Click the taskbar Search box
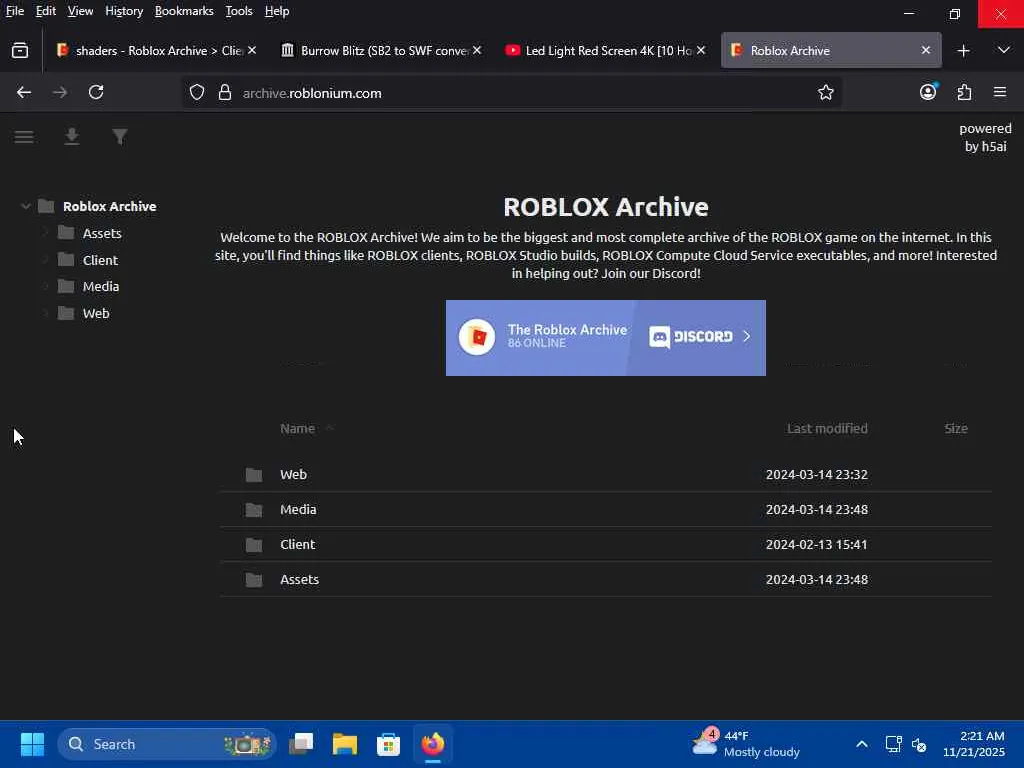This screenshot has width=1024, height=768. [166, 744]
